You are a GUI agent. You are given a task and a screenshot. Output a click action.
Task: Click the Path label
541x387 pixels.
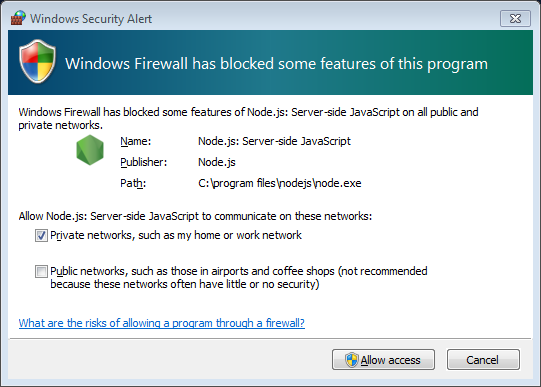click(x=133, y=183)
